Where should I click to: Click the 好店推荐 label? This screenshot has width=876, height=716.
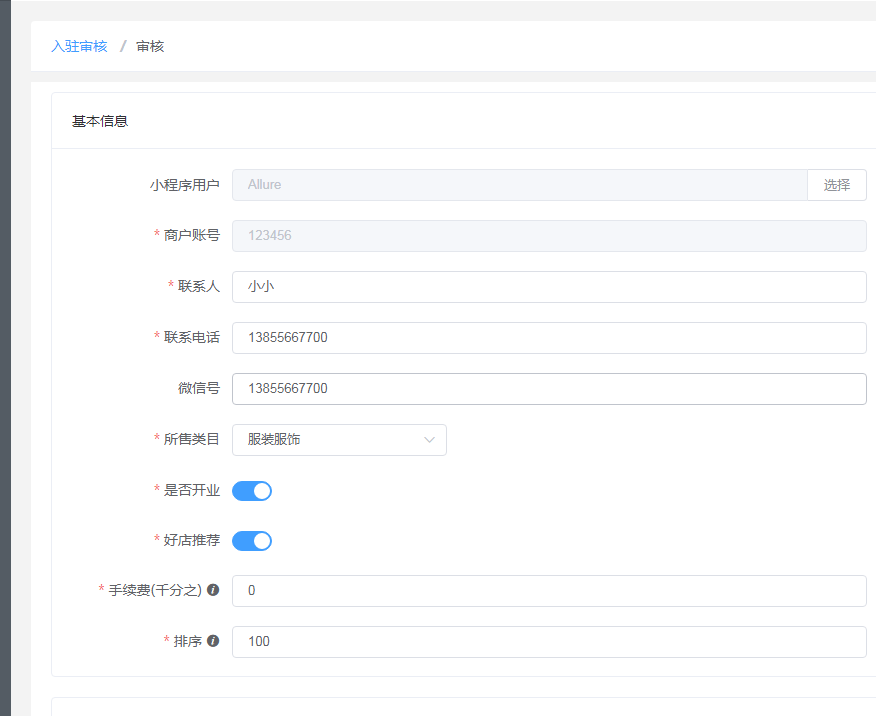[192, 540]
